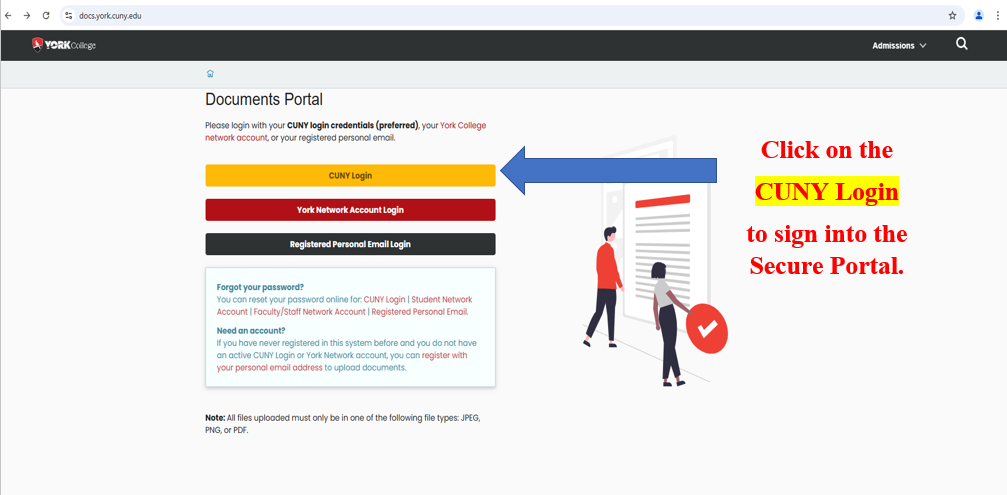Image resolution: width=1007 pixels, height=495 pixels.
Task: Click the Documents Portal heading
Action: 263,100
